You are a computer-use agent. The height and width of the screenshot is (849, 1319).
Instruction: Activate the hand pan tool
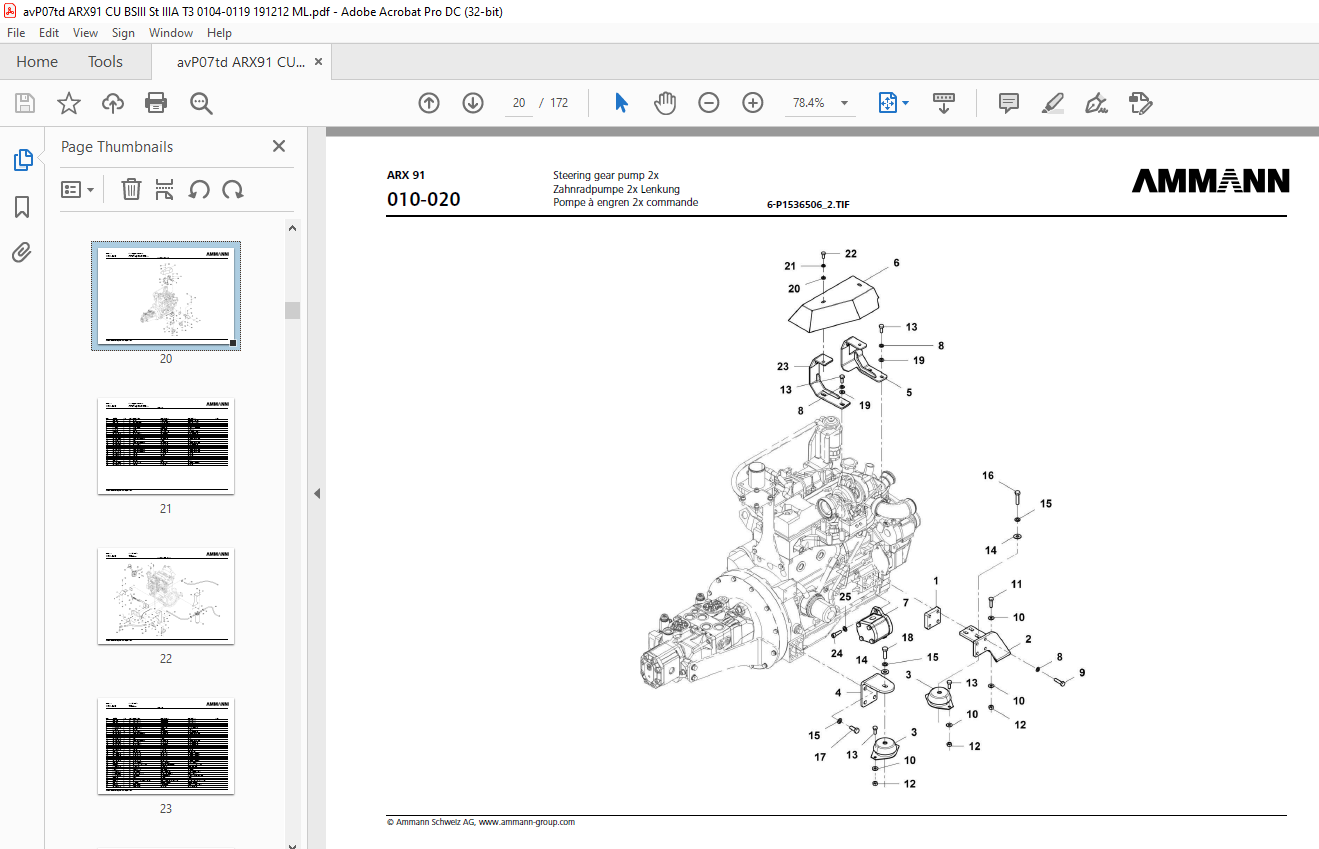pos(665,103)
